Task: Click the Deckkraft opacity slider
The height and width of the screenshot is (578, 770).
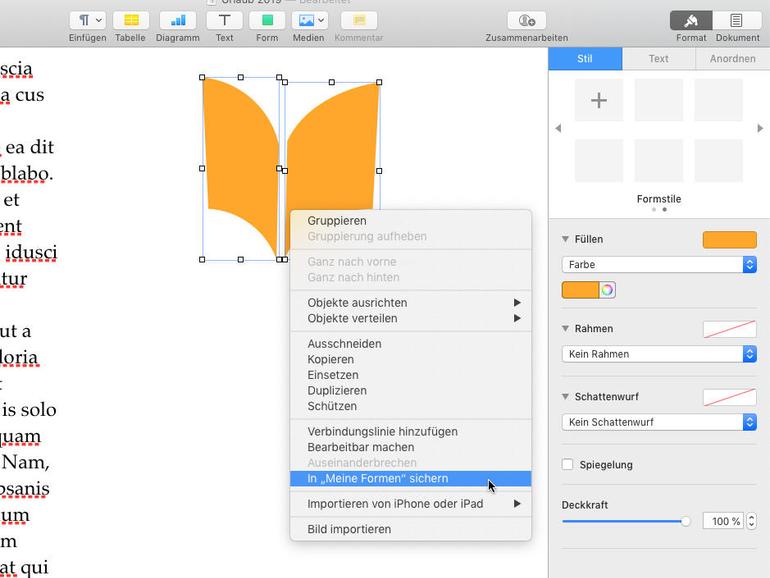Action: (x=626, y=521)
